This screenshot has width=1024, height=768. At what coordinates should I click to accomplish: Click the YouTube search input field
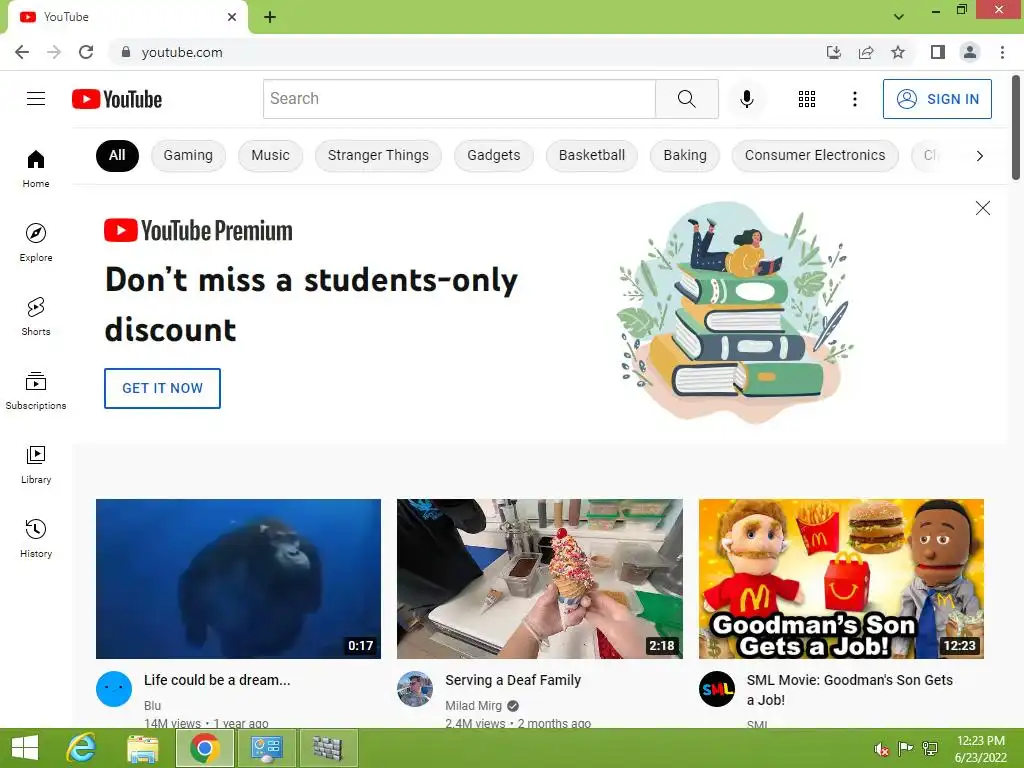pyautogui.click(x=459, y=99)
